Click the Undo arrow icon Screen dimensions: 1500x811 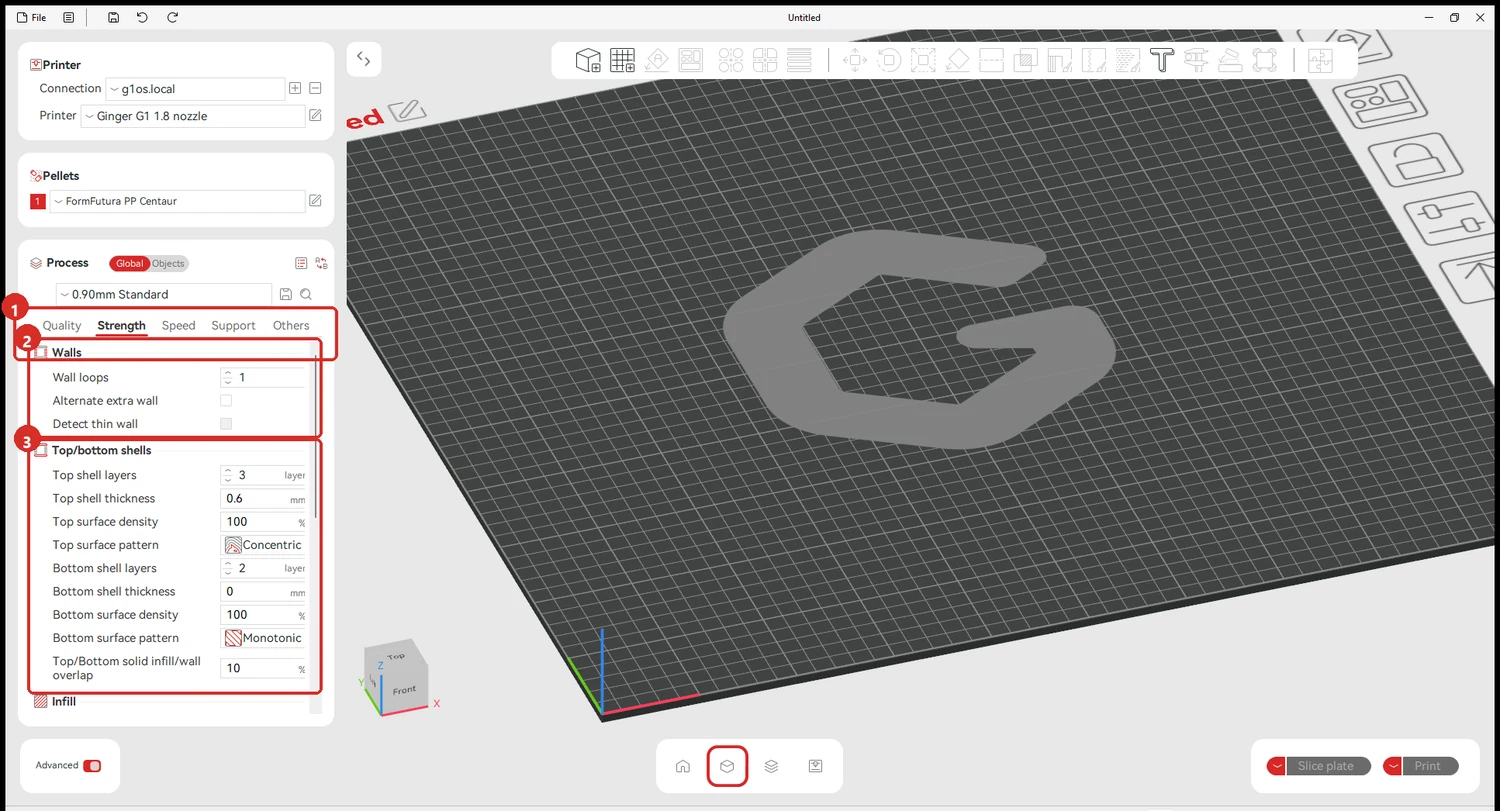coord(143,17)
